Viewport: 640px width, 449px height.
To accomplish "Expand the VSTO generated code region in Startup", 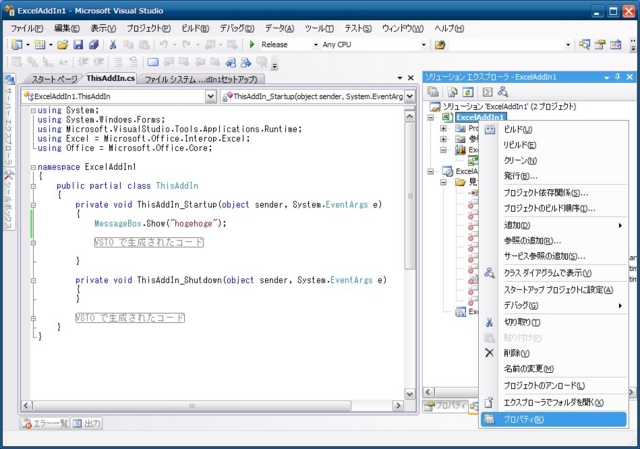I will tap(33, 242).
